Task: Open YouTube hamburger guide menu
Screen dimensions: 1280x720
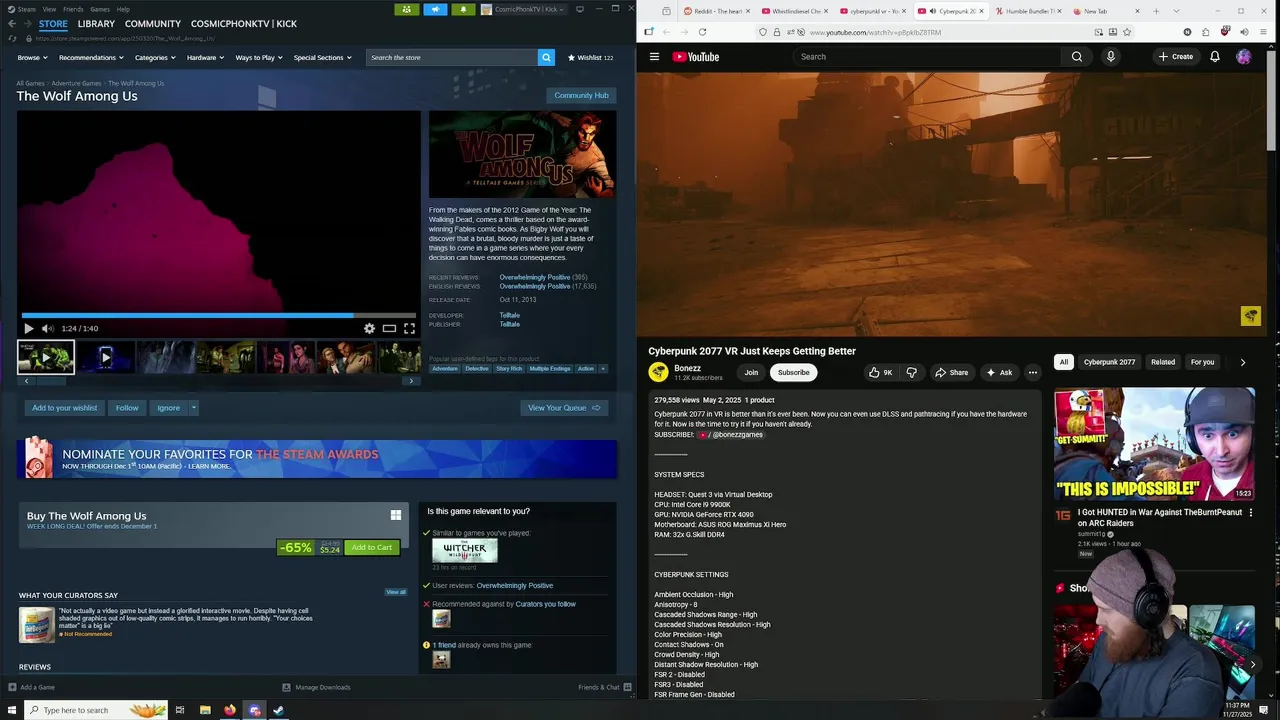Action: [654, 57]
